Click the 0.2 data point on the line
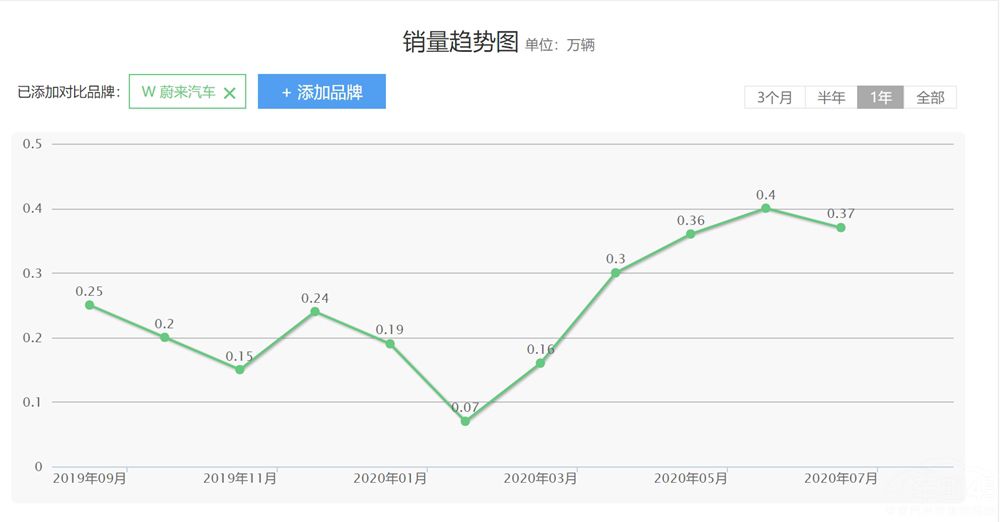This screenshot has height=522, width=1000. click(165, 337)
